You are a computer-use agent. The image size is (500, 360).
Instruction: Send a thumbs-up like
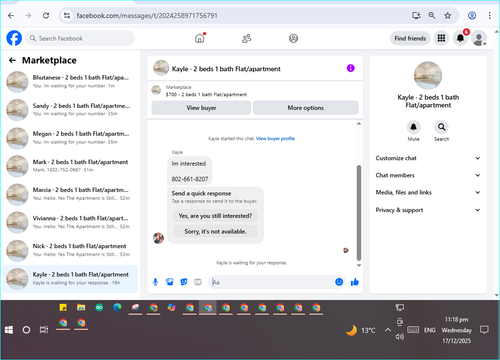click(x=355, y=282)
